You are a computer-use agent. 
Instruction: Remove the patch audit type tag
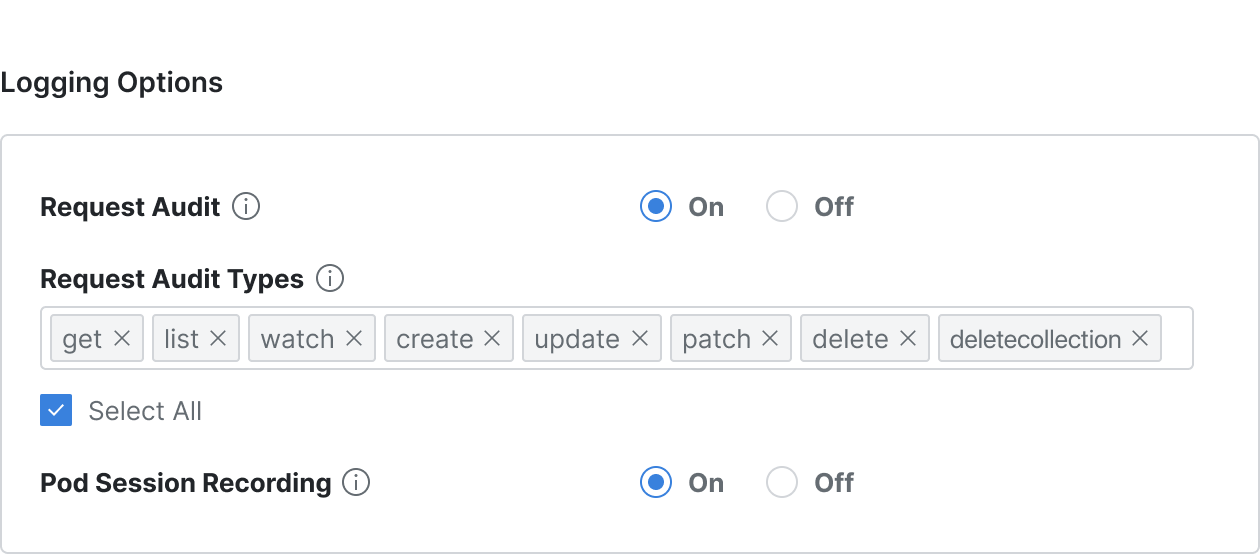pos(770,339)
